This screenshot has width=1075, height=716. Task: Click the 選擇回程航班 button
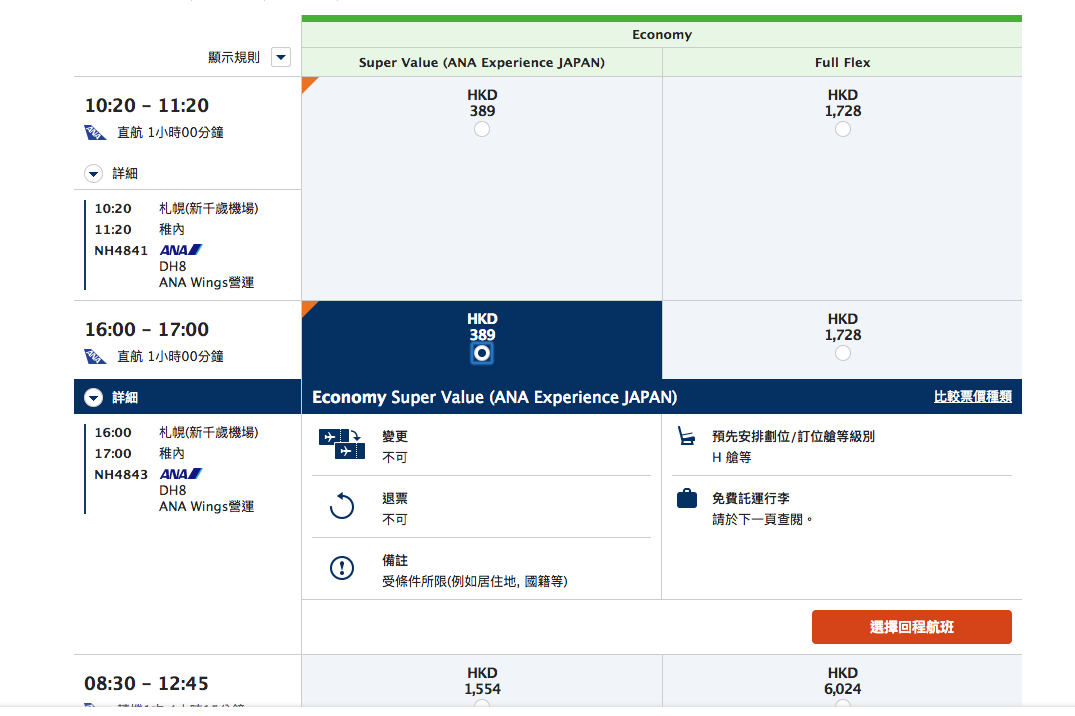click(911, 627)
